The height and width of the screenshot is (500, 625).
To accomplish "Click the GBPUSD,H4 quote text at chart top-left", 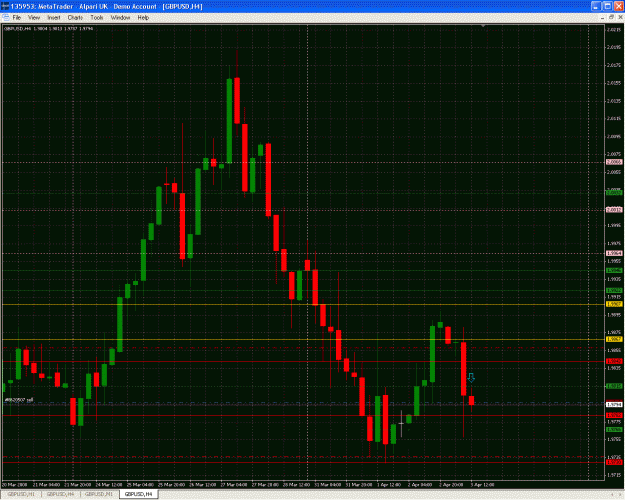I will tap(48, 29).
